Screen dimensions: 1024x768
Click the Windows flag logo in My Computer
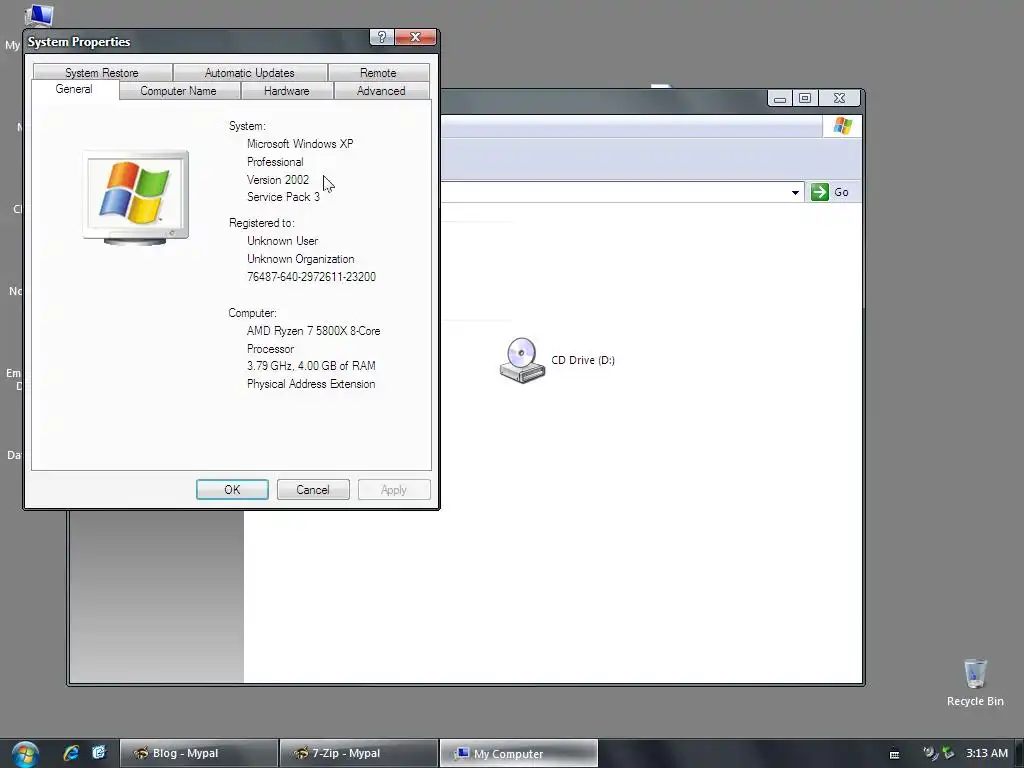[x=842, y=125]
